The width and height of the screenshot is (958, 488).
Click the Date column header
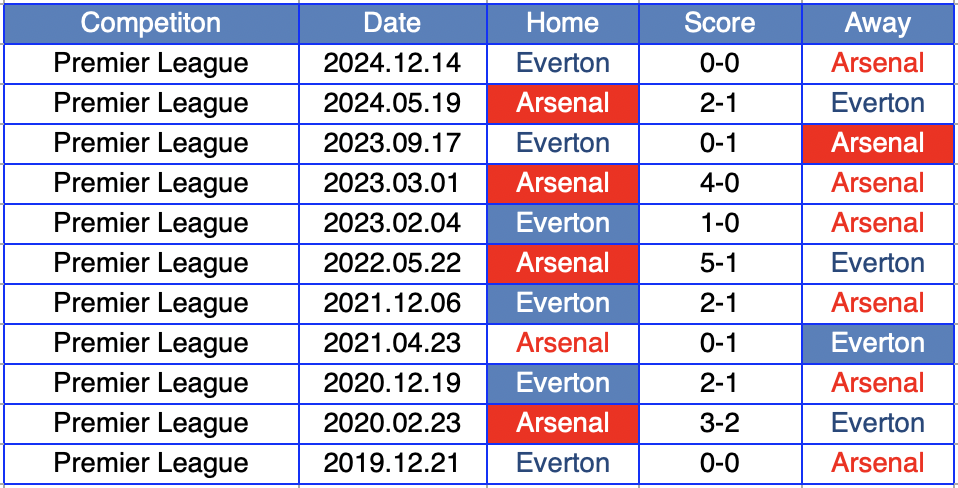392,23
